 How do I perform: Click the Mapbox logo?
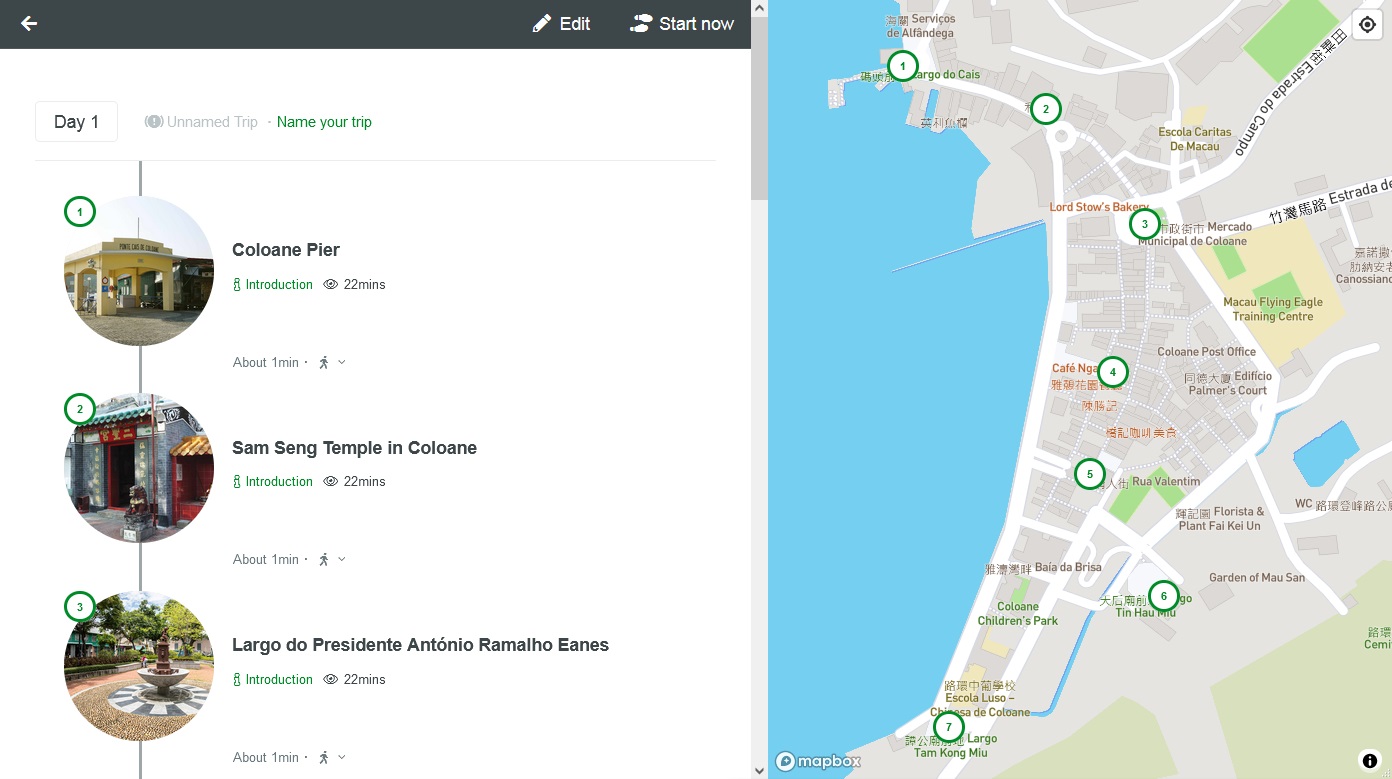tap(818, 761)
